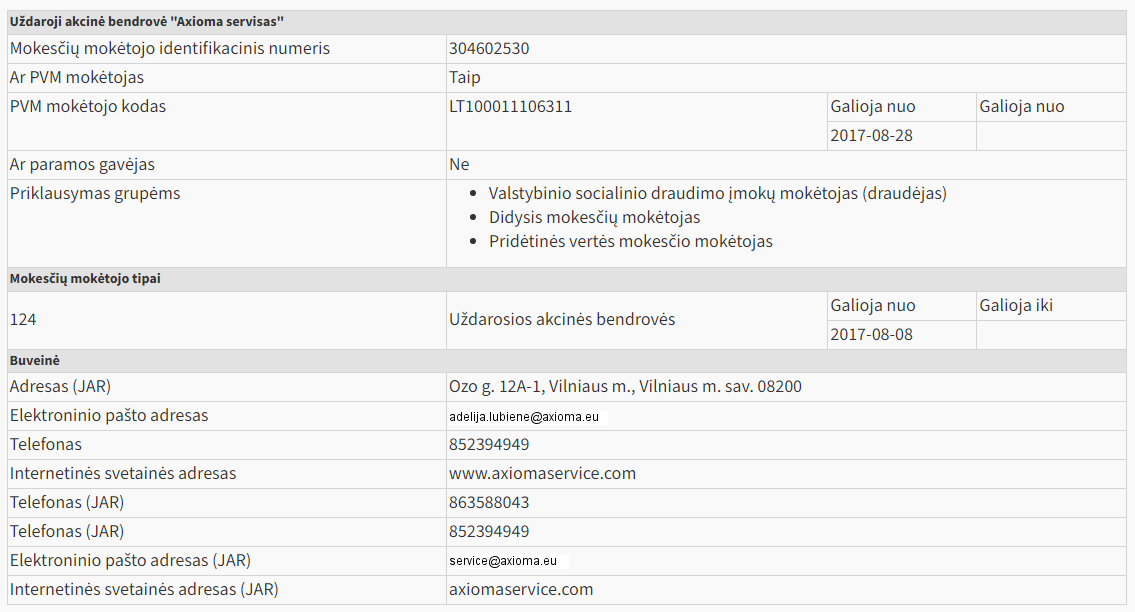Click the taxpayer type code 124
Image resolution: width=1135 pixels, height=612 pixels.
click(23, 320)
